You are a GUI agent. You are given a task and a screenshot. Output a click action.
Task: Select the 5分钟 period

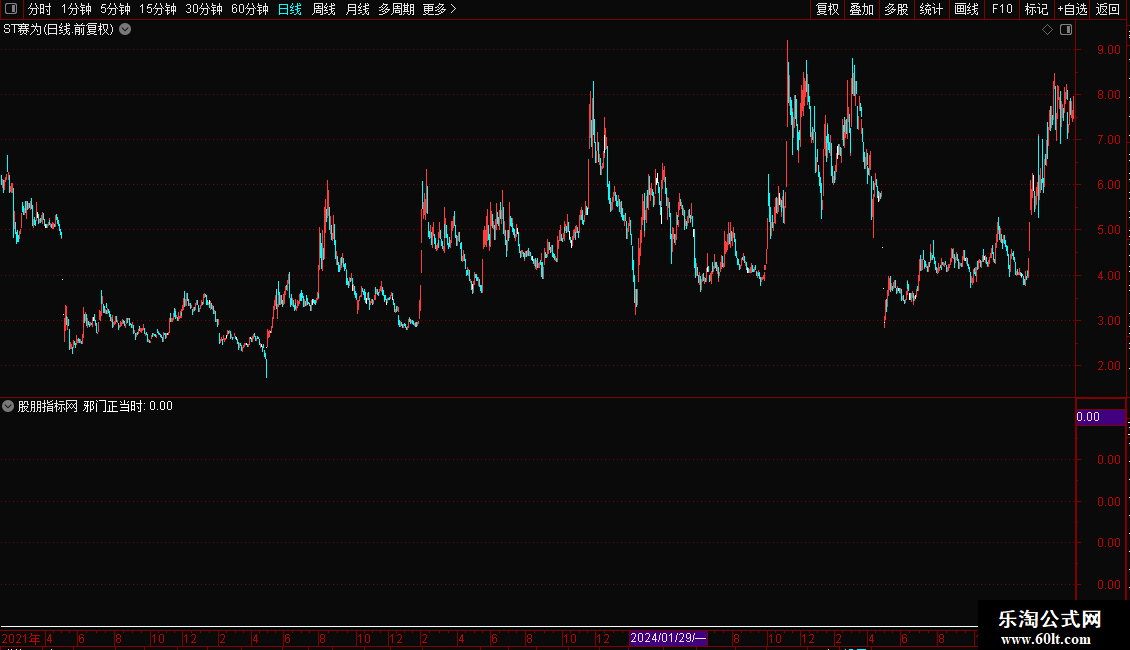click(115, 9)
